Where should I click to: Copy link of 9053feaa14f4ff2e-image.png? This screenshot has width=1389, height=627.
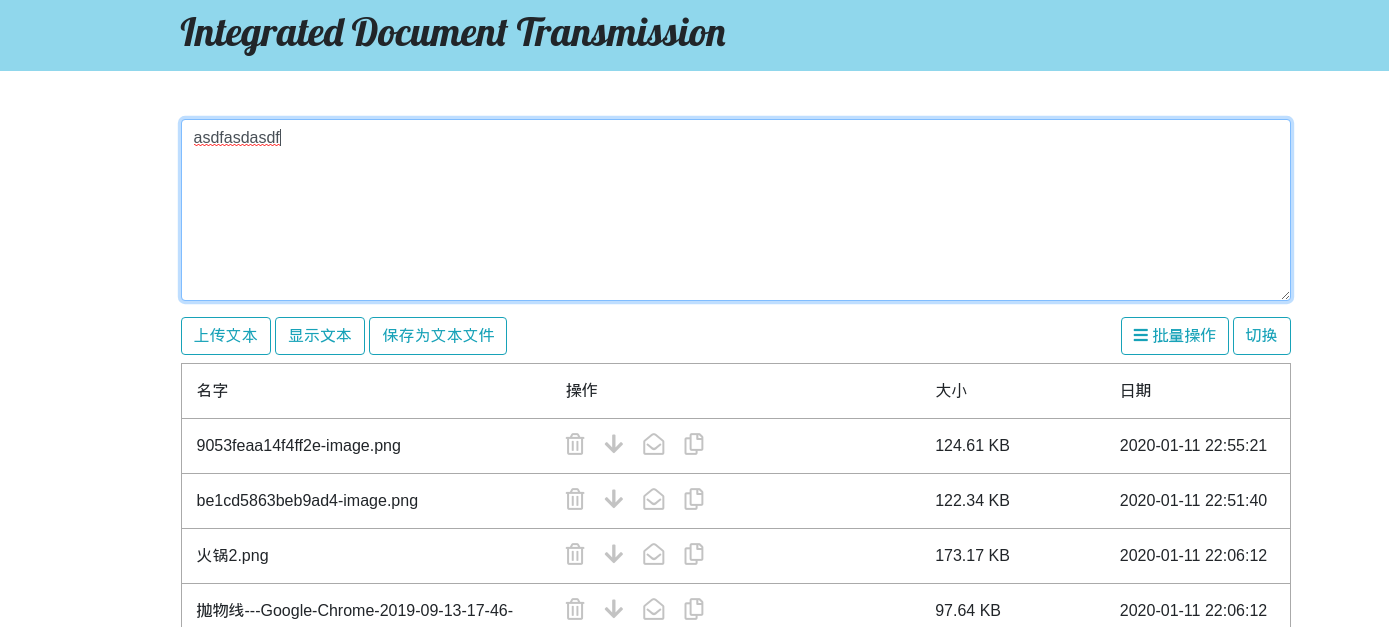point(694,445)
